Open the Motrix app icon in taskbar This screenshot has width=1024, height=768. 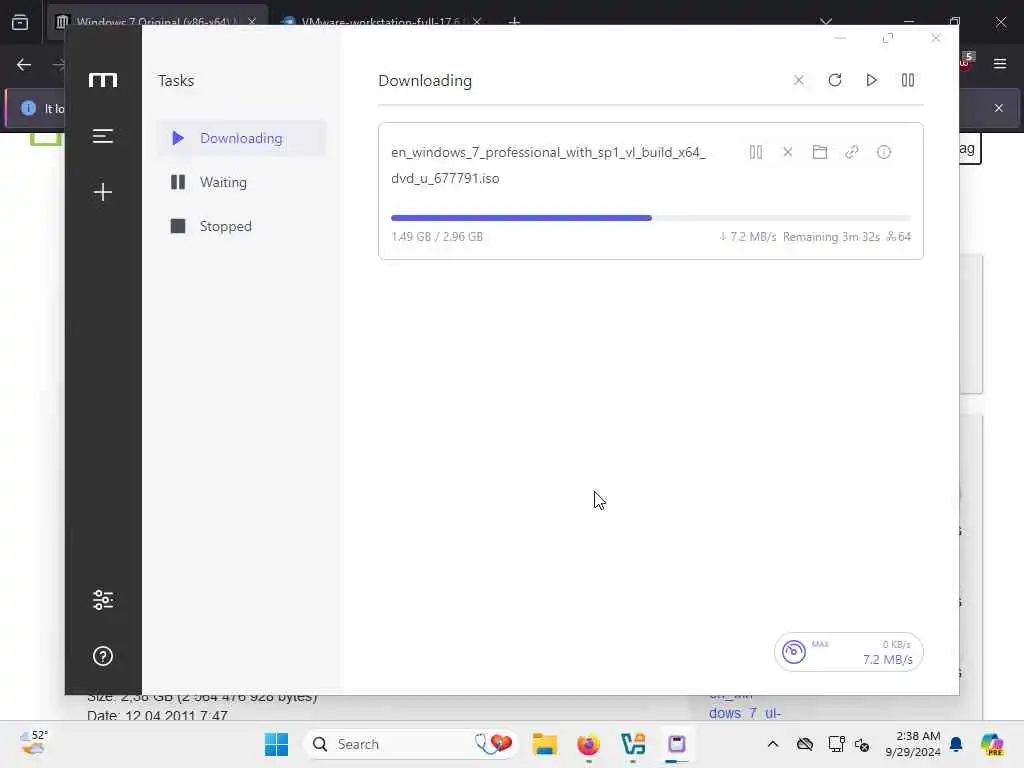(x=677, y=744)
